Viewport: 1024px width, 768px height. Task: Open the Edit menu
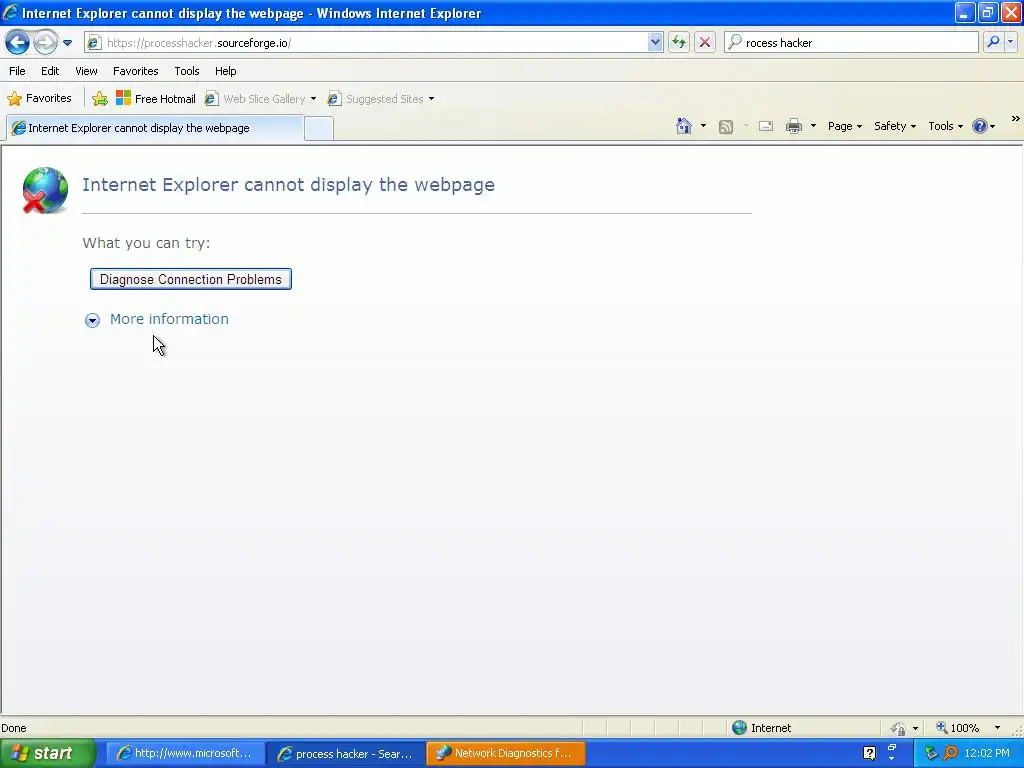point(50,71)
